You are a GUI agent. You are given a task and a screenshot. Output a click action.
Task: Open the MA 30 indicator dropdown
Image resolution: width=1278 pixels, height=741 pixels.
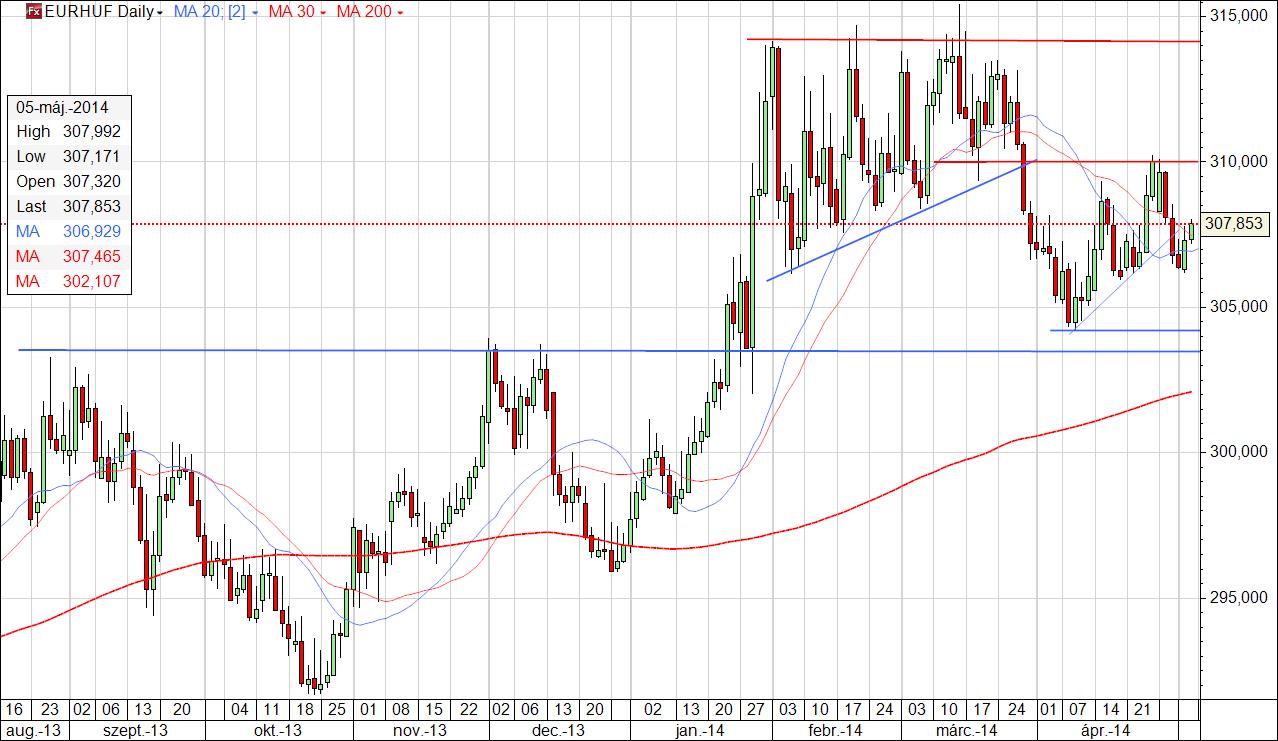297,12
